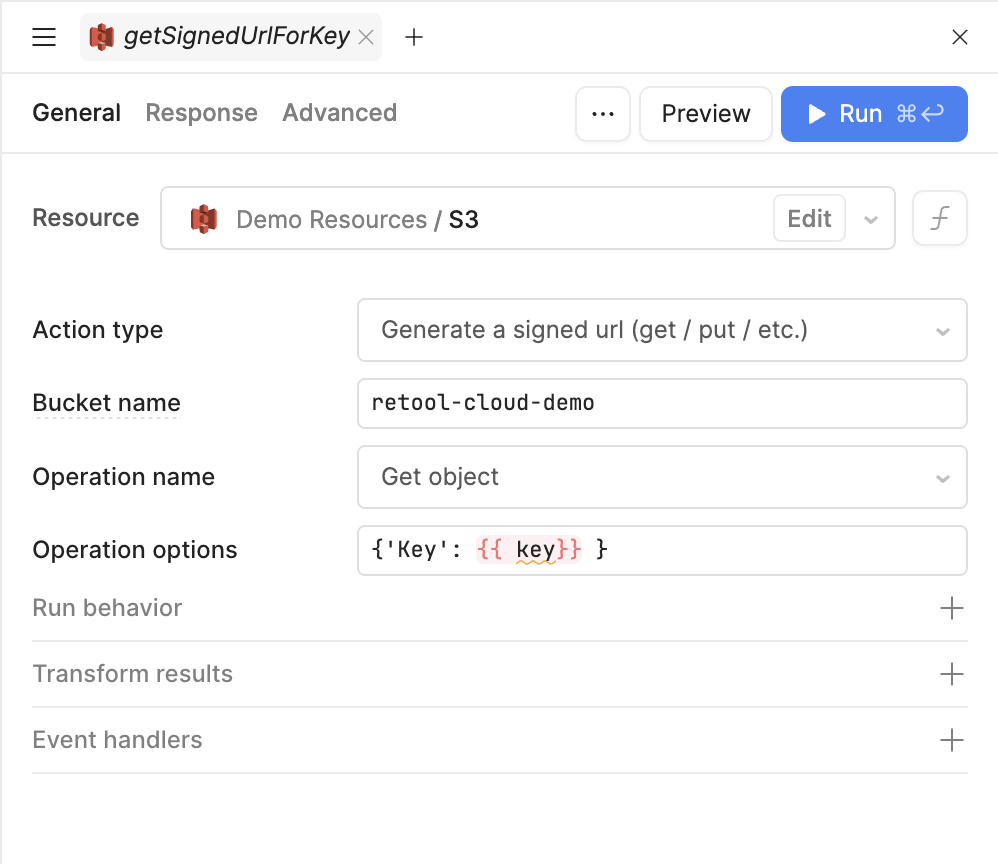The width and height of the screenshot is (998, 864).
Task: Open the hamburger menu icon
Action: [44, 38]
